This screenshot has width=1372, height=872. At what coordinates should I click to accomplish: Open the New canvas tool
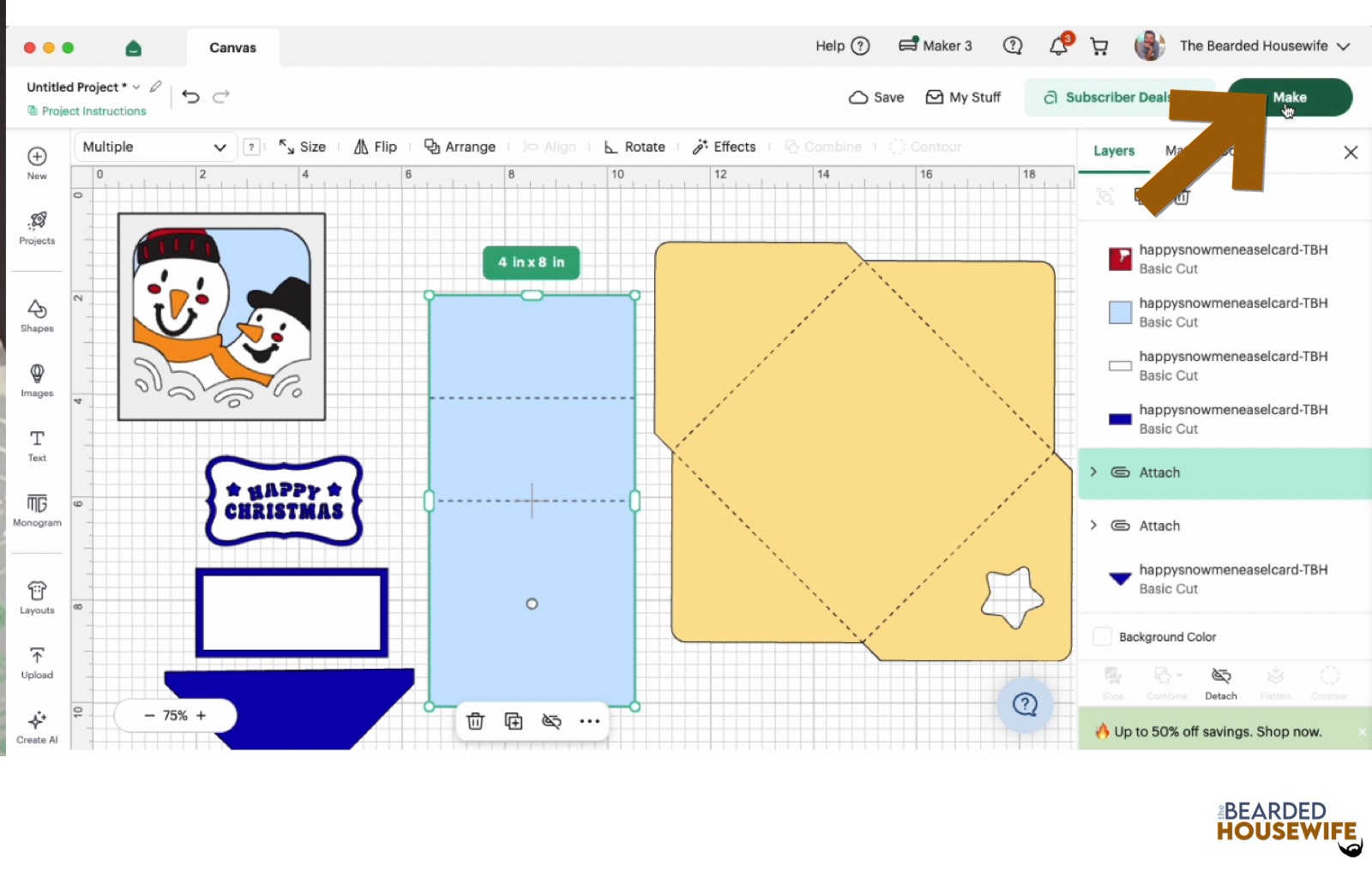pyautogui.click(x=37, y=162)
